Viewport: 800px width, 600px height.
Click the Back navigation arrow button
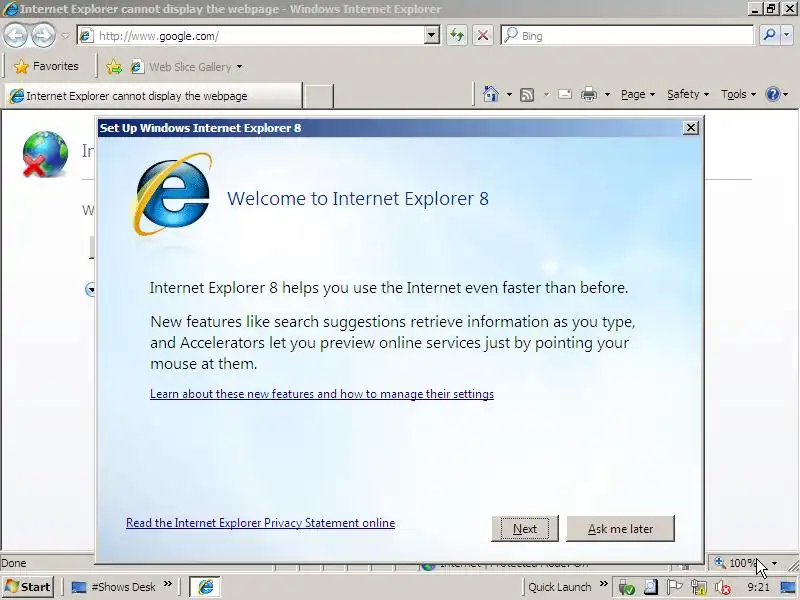[x=16, y=36]
